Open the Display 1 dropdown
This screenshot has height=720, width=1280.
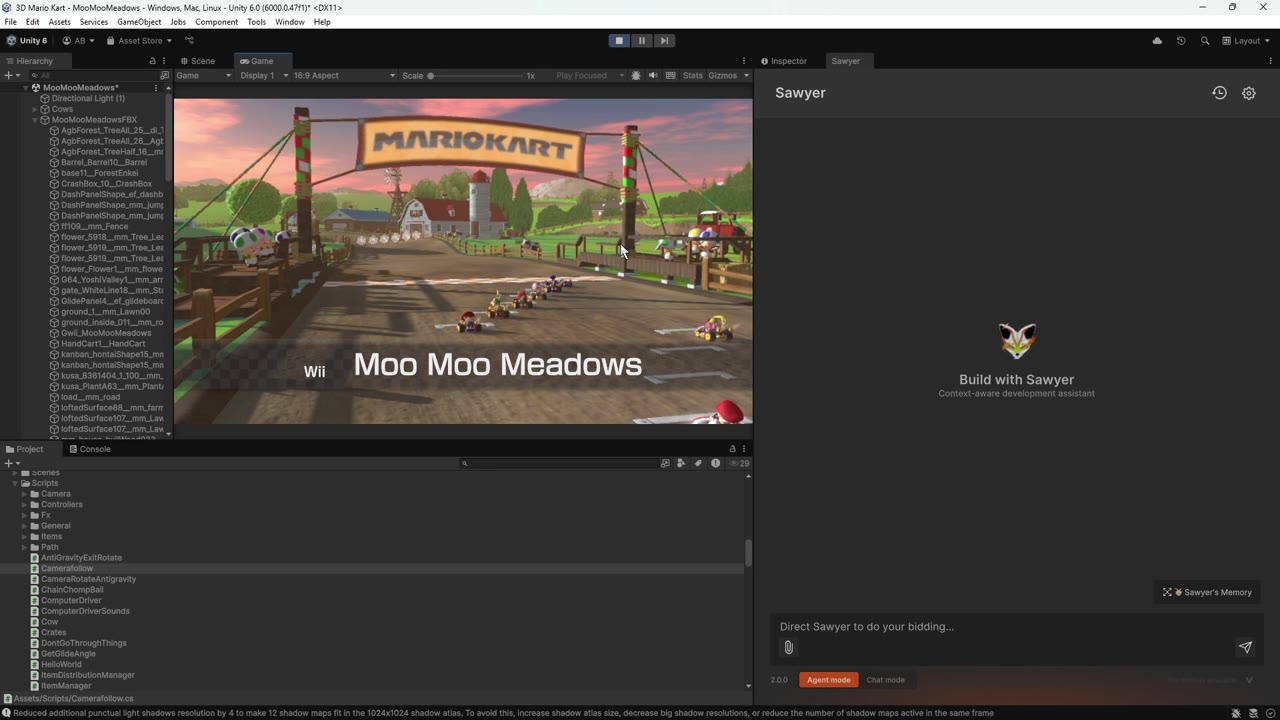(x=264, y=76)
